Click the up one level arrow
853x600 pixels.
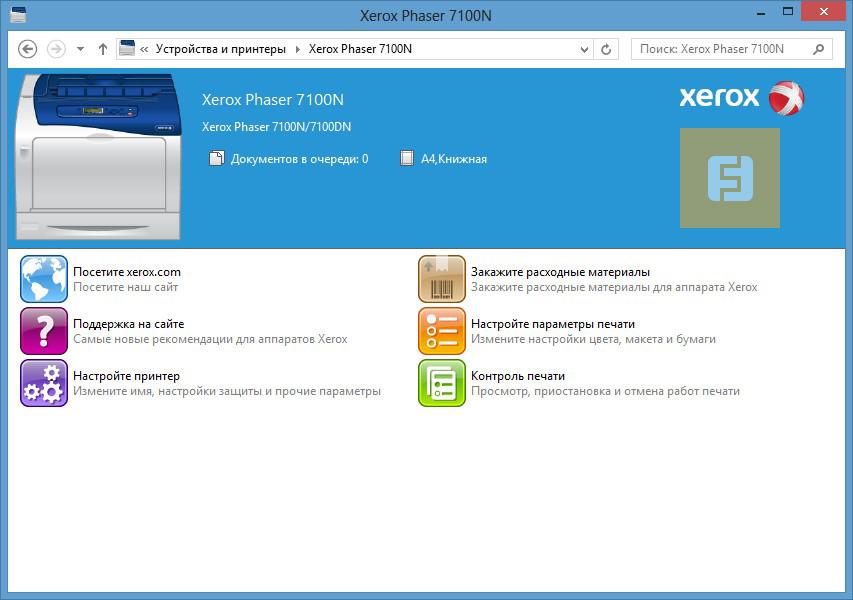[x=102, y=48]
